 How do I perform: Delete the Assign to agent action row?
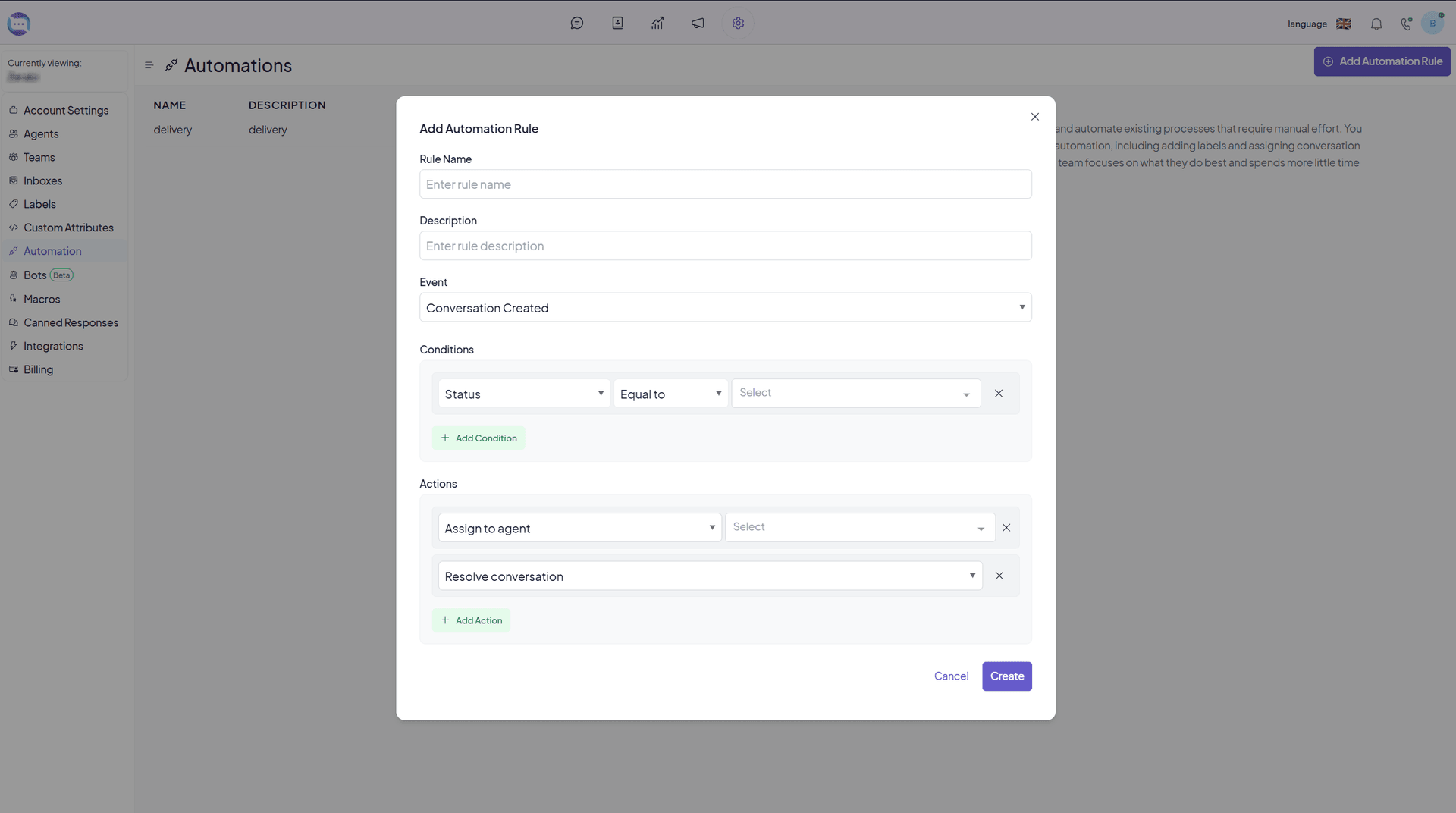click(1006, 528)
